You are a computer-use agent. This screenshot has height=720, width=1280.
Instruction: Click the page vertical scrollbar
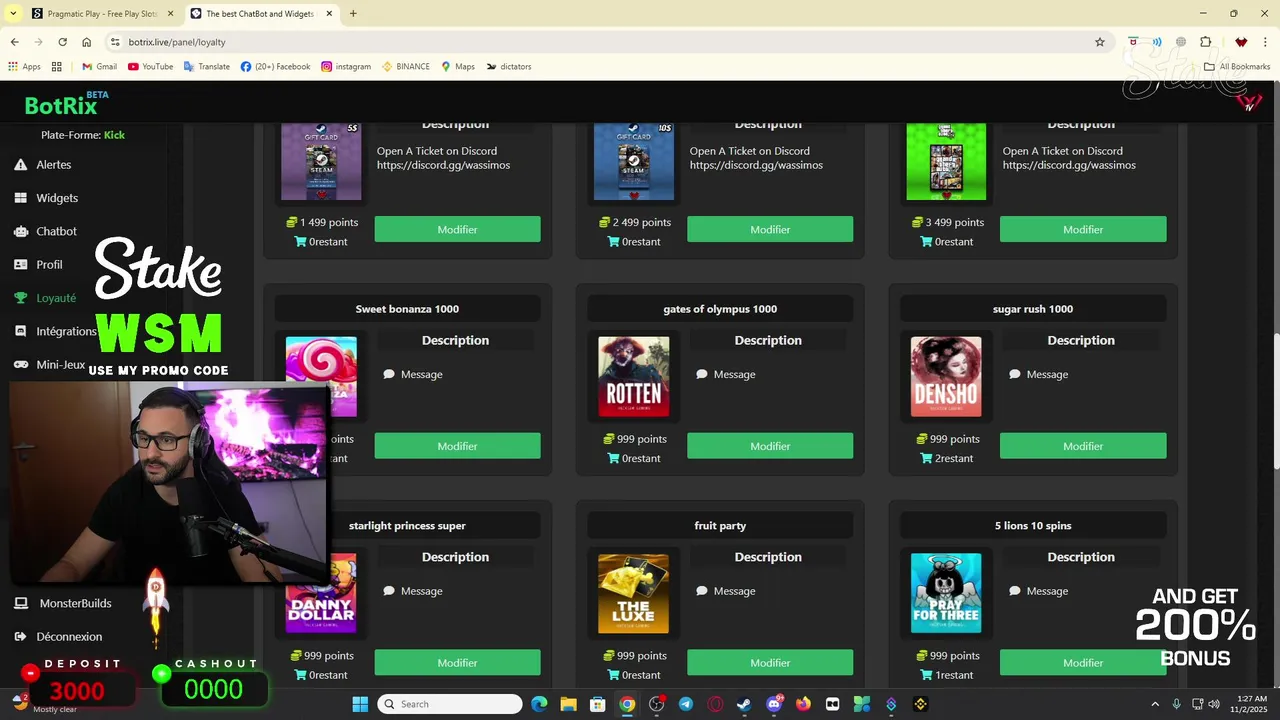tap(1275, 400)
